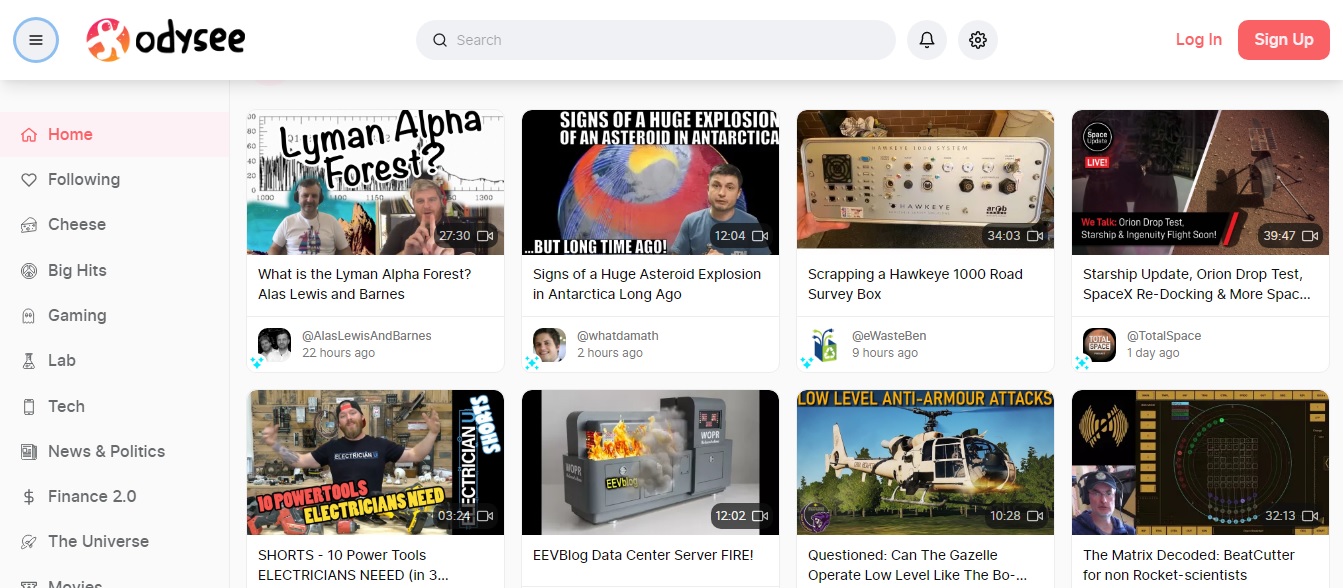Play the 10 Powertools Electricians thumbnail
Screen dimensions: 1343x588
(x=376, y=462)
